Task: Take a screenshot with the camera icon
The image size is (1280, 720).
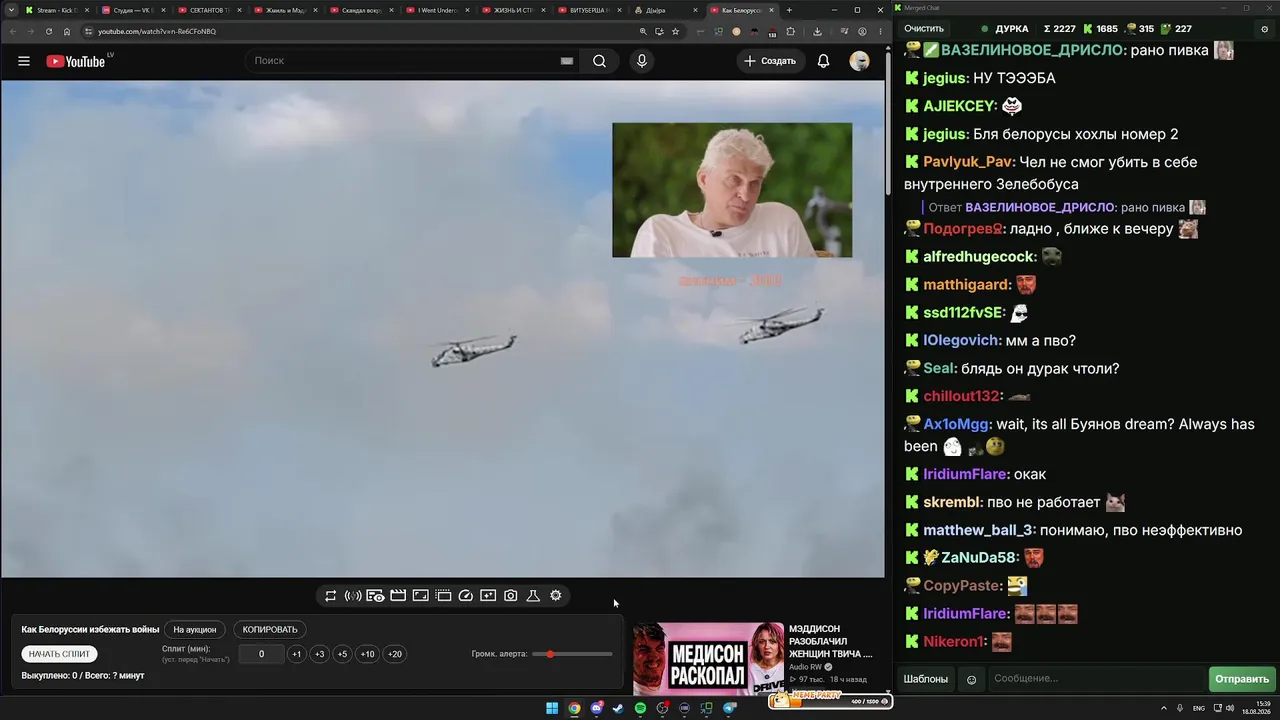Action: (x=511, y=596)
